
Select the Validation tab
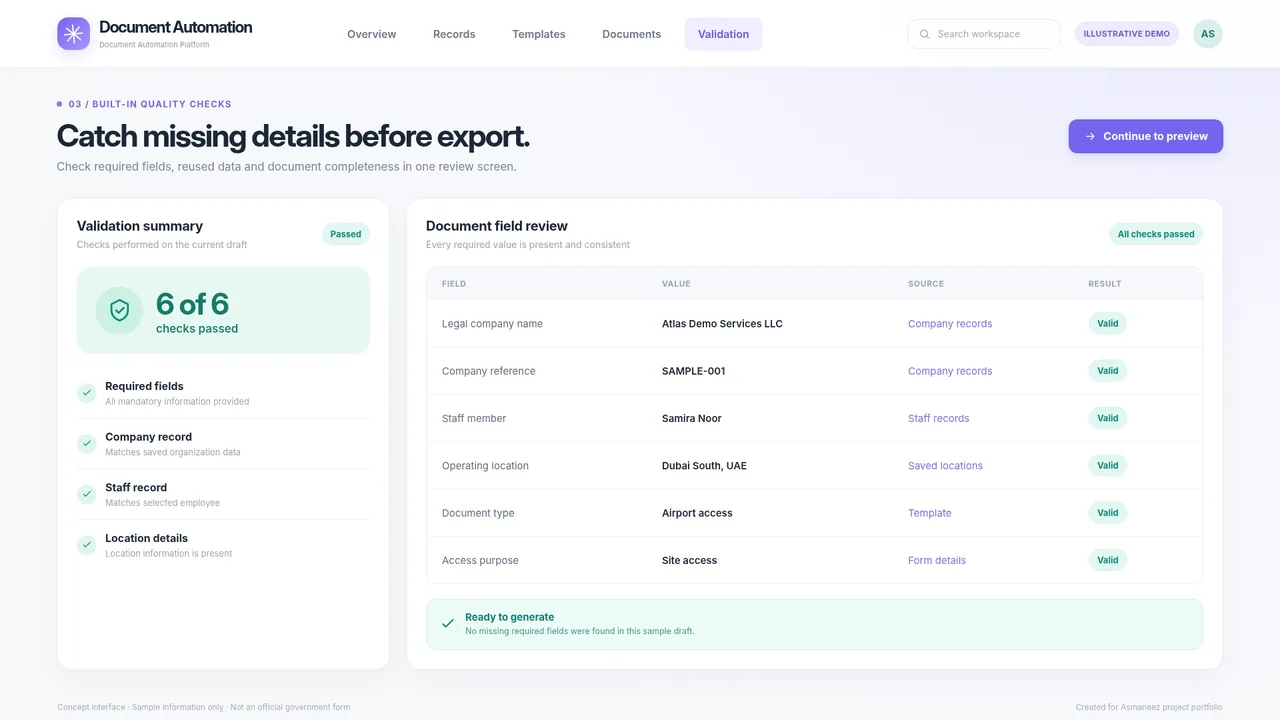point(724,34)
